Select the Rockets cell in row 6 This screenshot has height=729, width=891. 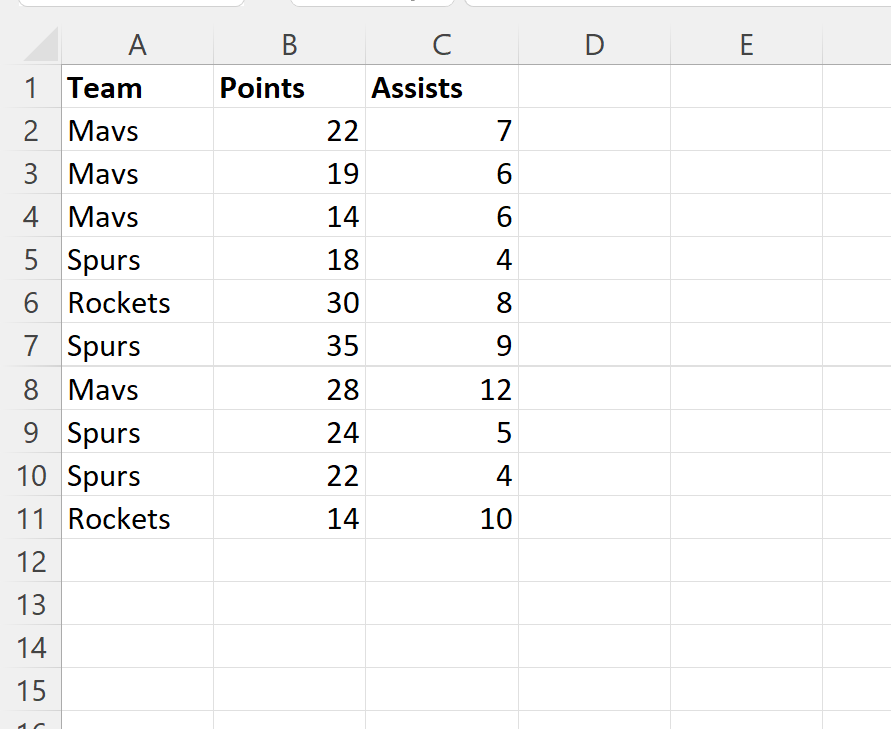(137, 303)
